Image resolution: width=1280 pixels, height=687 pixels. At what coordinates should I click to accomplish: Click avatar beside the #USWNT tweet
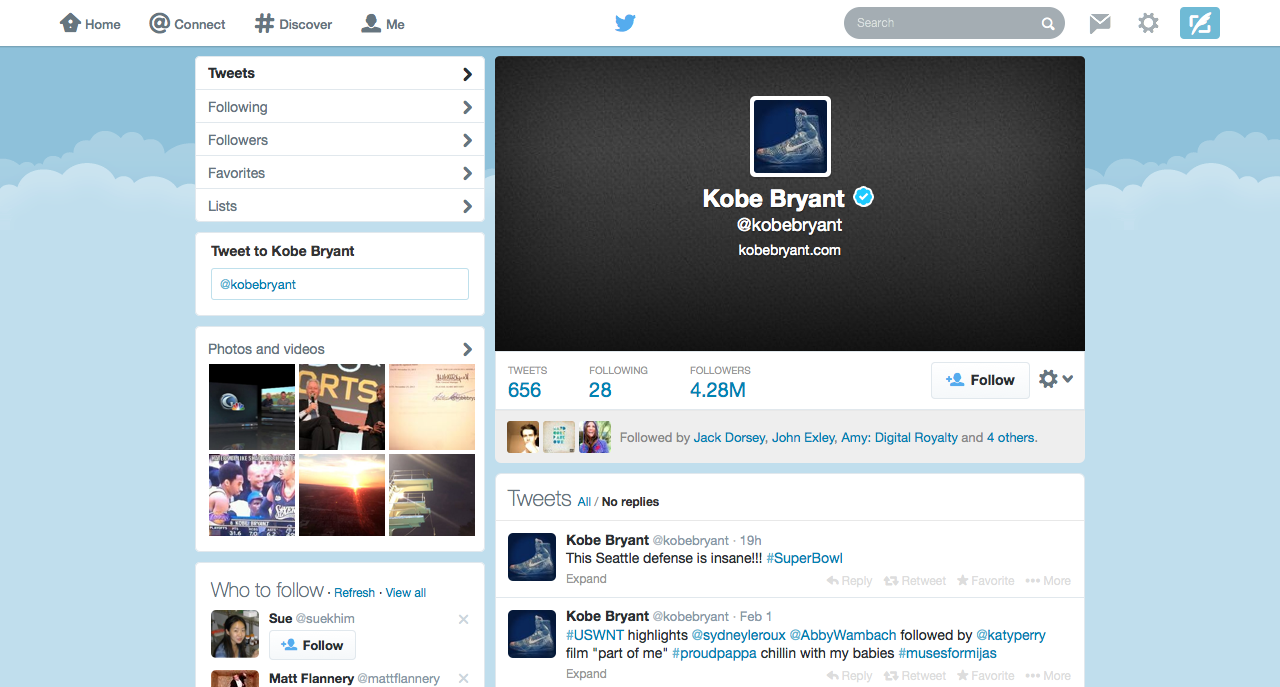532,633
